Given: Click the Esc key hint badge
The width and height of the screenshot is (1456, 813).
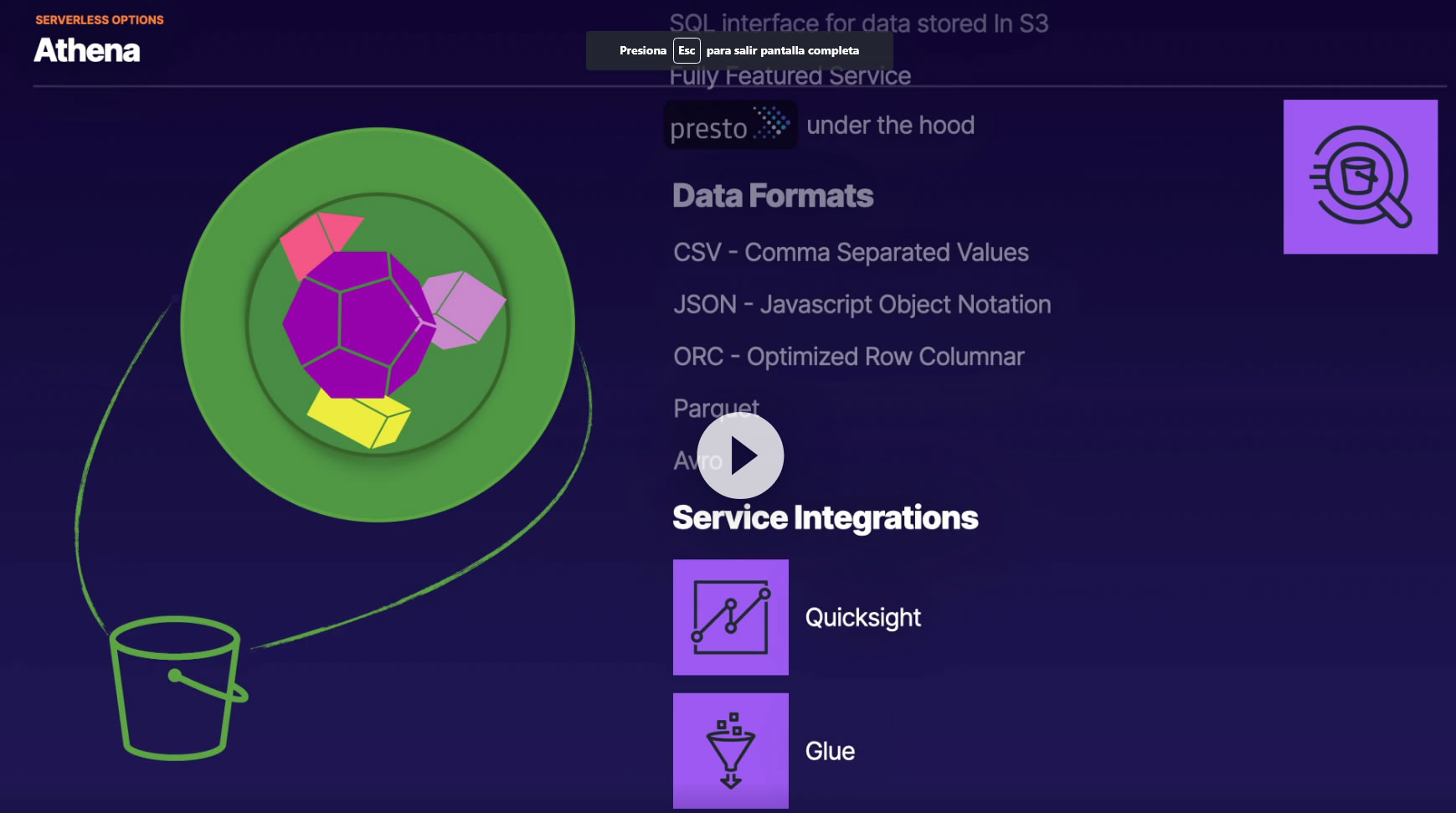Looking at the screenshot, I should [x=687, y=50].
